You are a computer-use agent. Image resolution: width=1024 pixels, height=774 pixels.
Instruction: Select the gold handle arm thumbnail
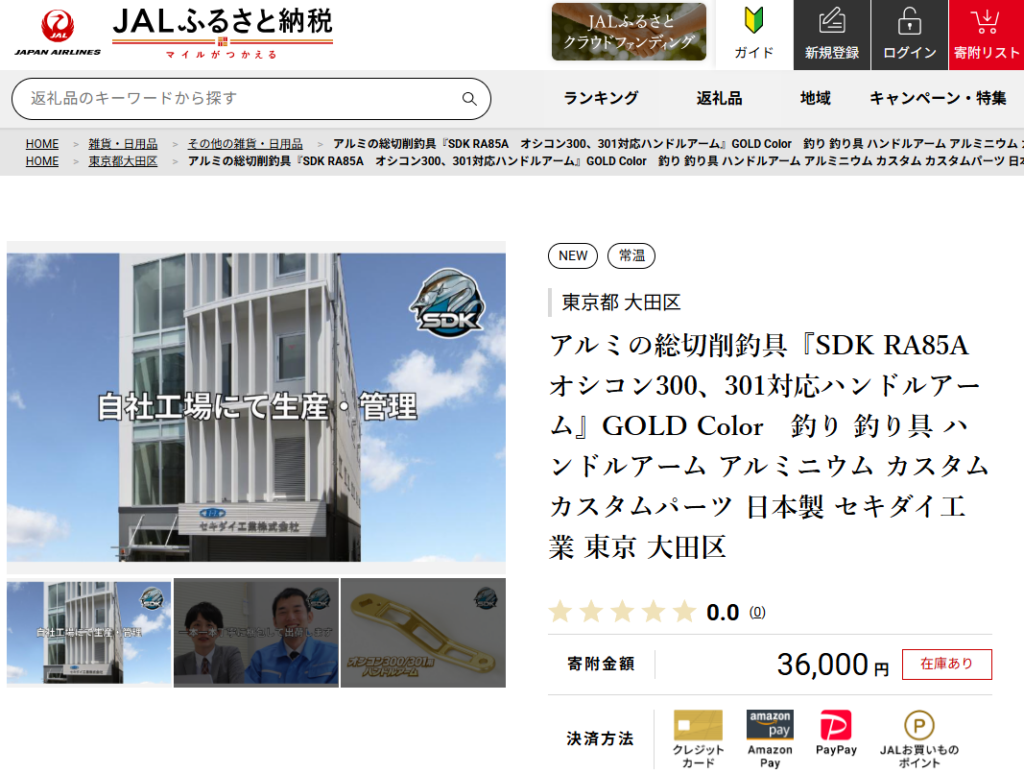pos(423,632)
